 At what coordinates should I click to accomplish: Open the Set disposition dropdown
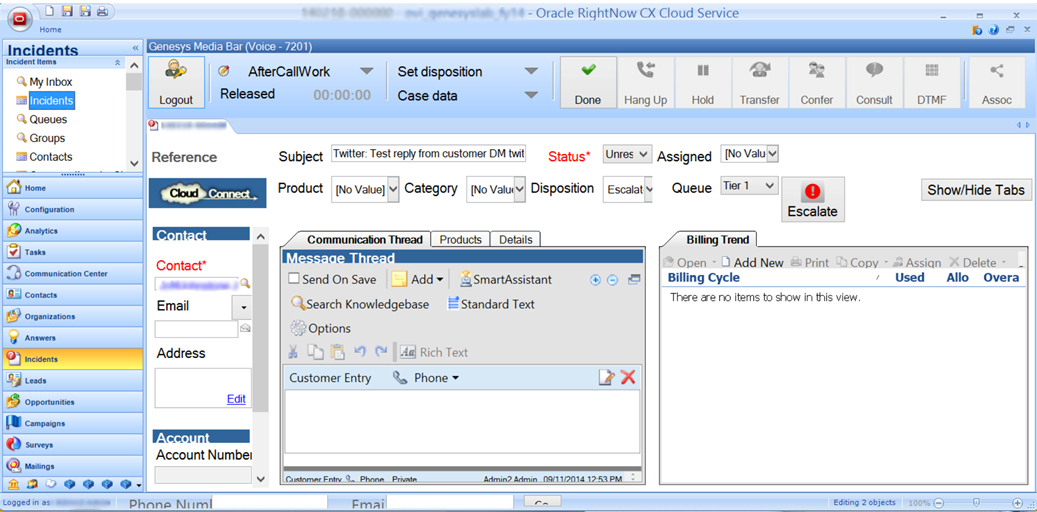[531, 72]
